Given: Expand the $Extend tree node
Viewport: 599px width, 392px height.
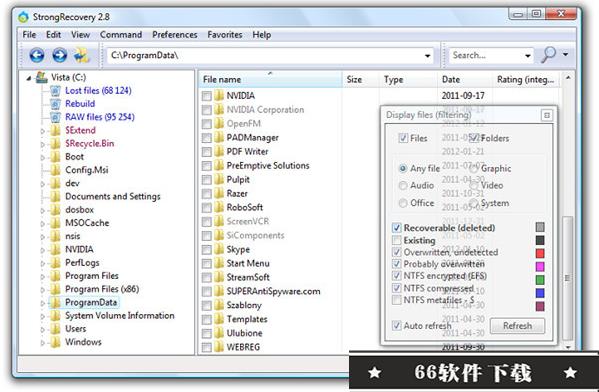Looking at the screenshot, I should click(x=43, y=131).
